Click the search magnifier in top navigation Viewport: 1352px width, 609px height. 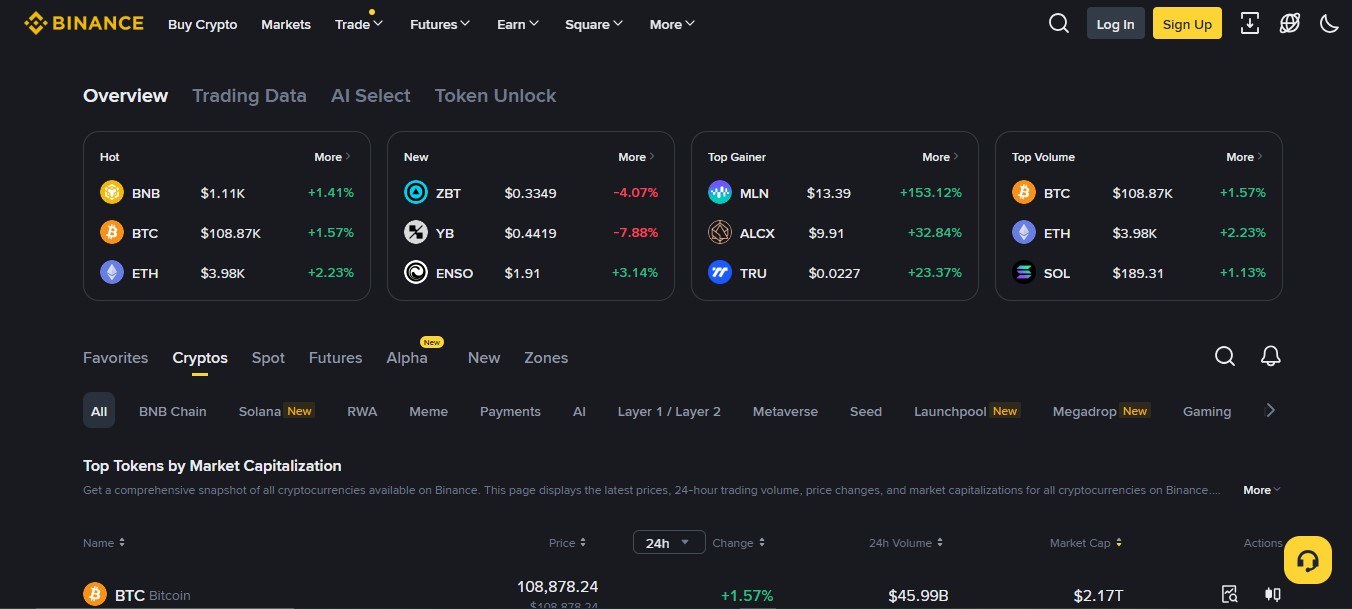coord(1059,24)
